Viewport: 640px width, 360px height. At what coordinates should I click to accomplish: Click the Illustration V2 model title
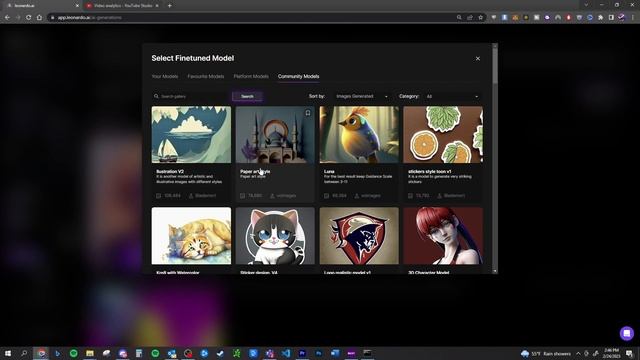(x=170, y=171)
